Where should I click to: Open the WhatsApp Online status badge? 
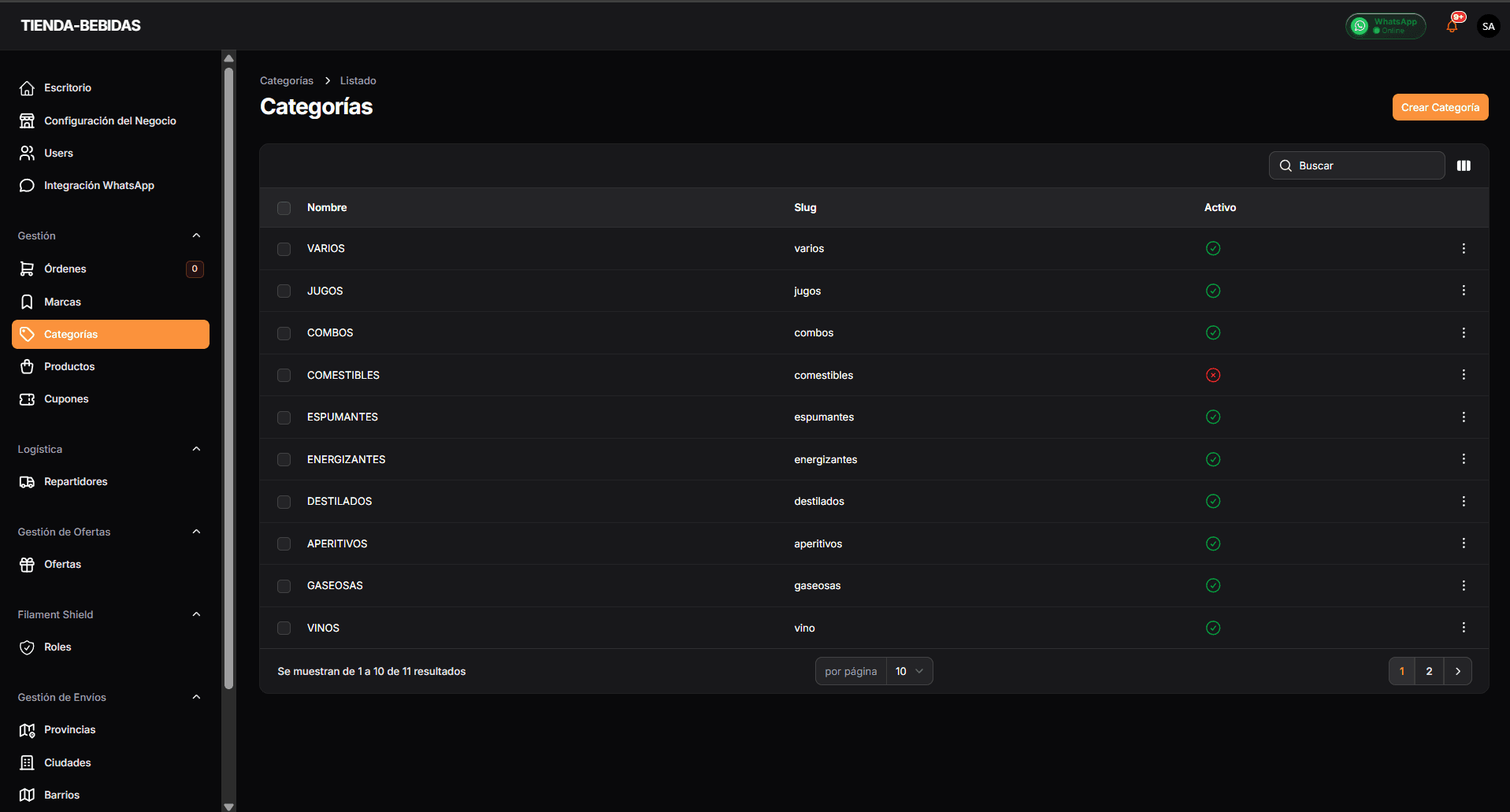pos(1386,26)
